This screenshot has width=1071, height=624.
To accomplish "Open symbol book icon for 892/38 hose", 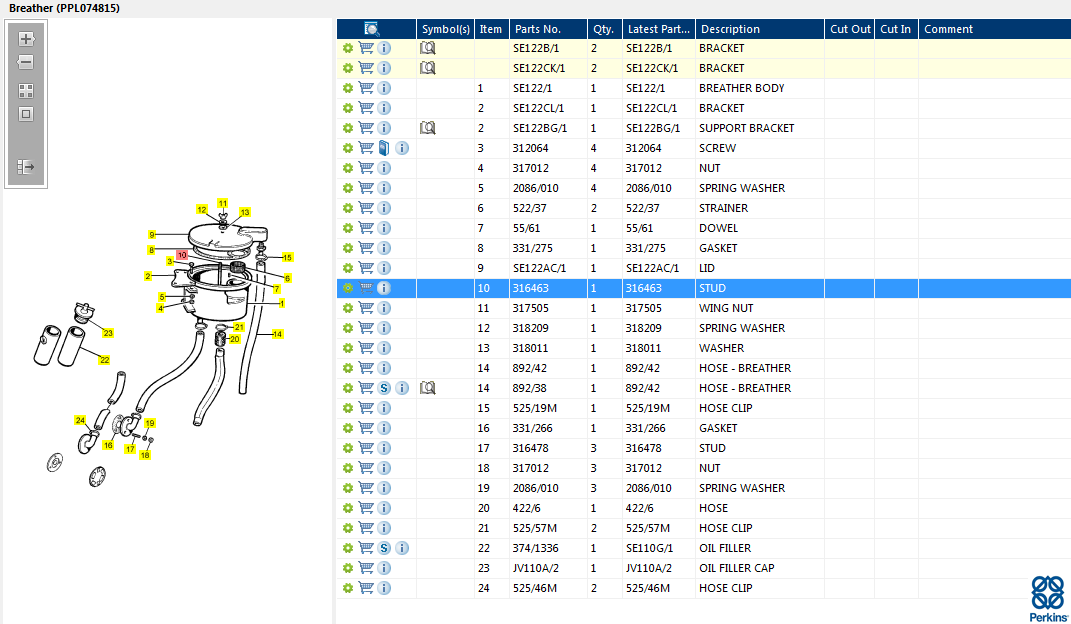I will pos(428,388).
